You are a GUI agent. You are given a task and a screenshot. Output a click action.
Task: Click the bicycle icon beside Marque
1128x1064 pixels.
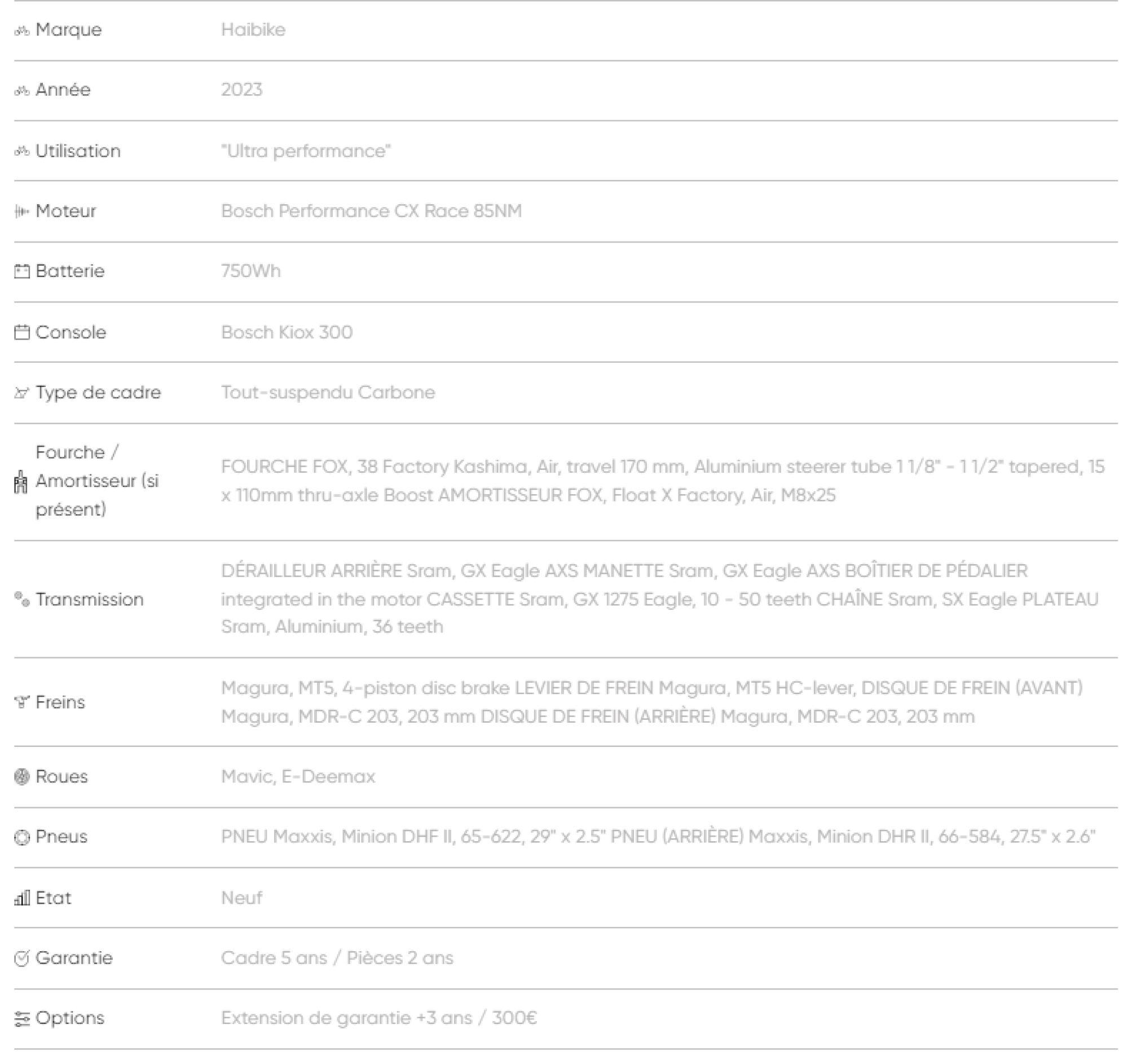click(x=21, y=30)
